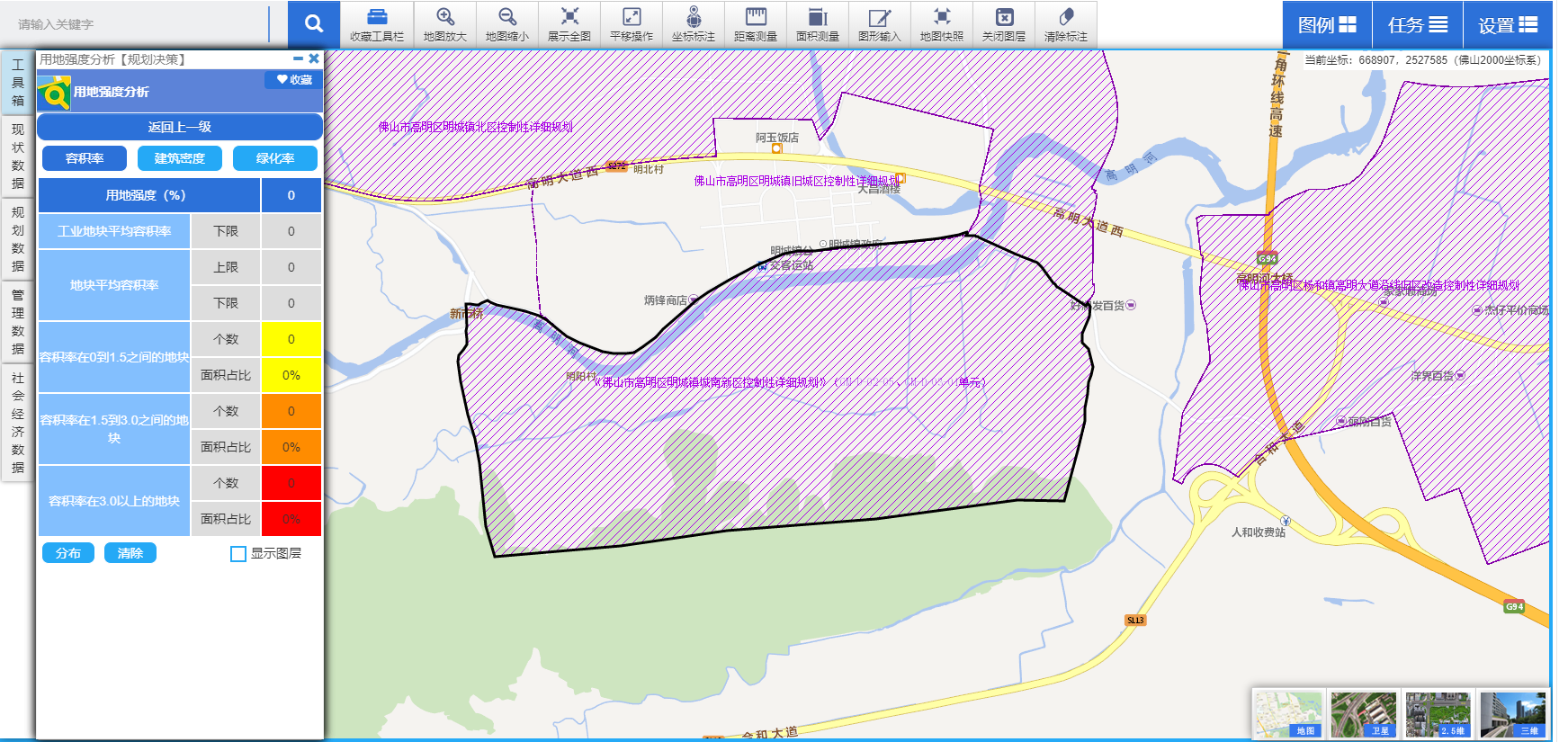Image resolution: width=1568 pixels, height=742 pixels.
Task: Select the 地图缩小 zoom-out tool
Action: (x=506, y=24)
